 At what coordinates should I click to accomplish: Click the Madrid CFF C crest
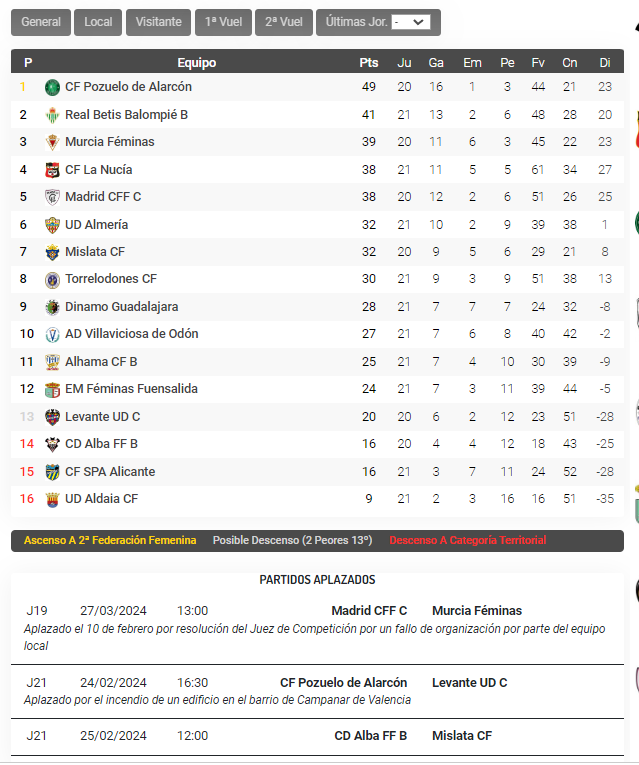tap(52, 197)
